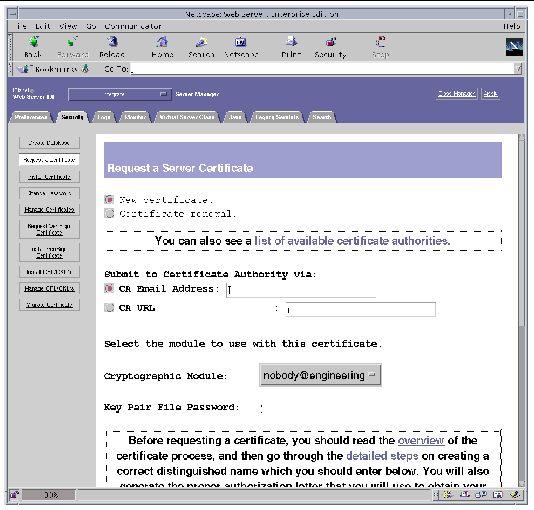Click the Forward toolbar icon

coord(73,46)
